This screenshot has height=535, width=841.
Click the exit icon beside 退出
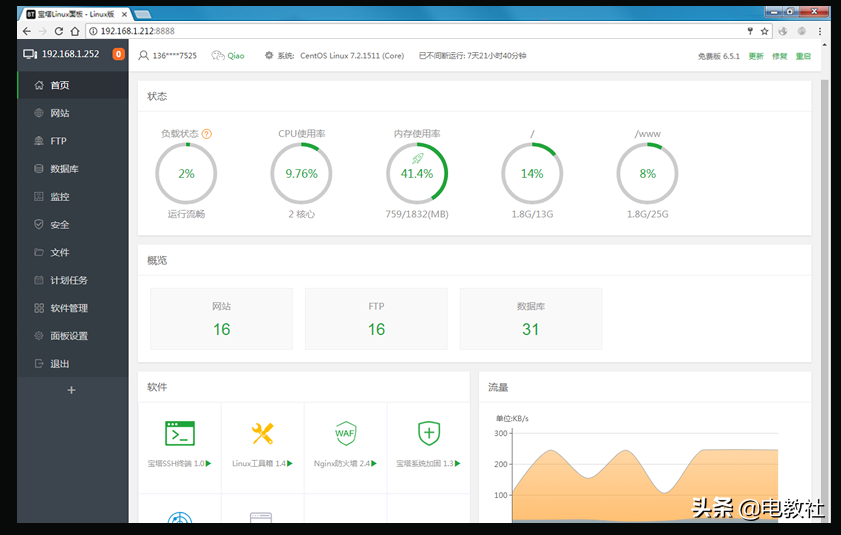[39, 364]
